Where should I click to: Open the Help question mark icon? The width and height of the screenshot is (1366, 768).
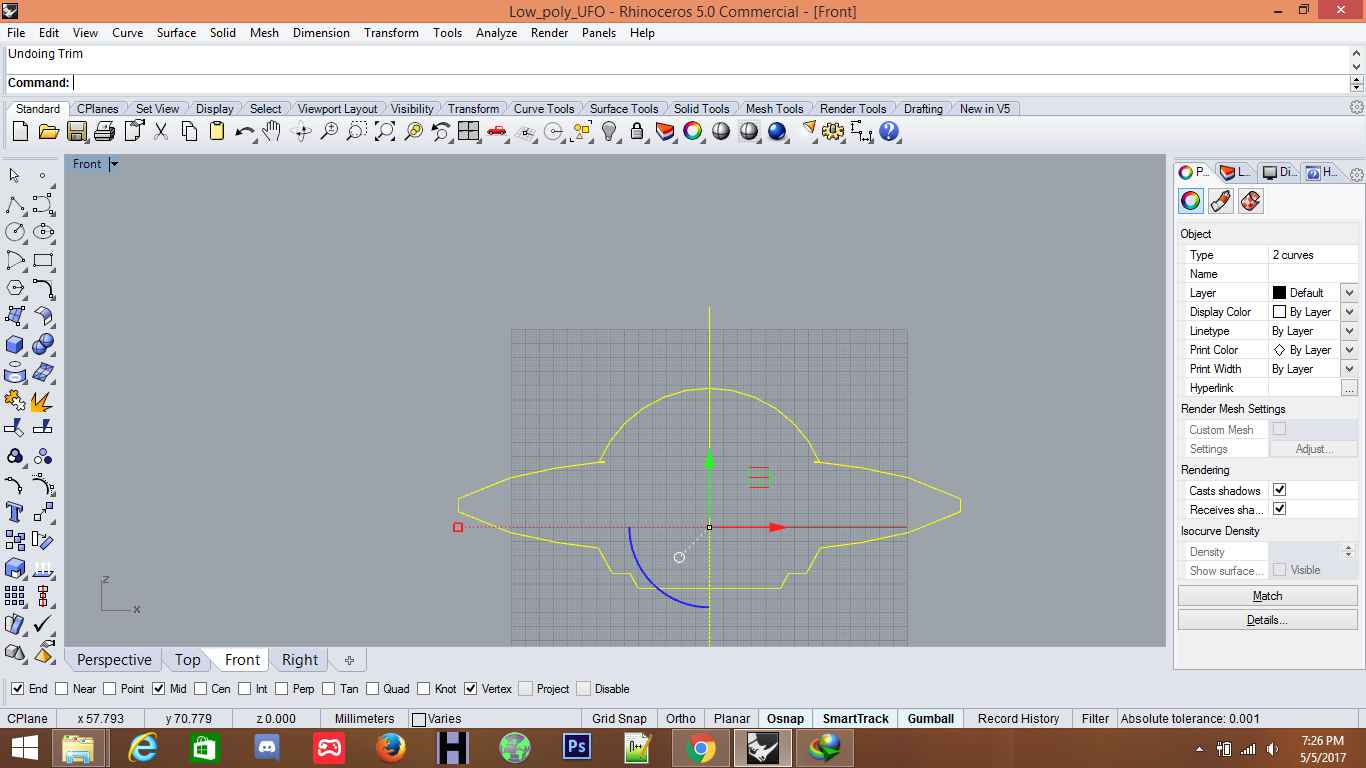click(x=889, y=131)
